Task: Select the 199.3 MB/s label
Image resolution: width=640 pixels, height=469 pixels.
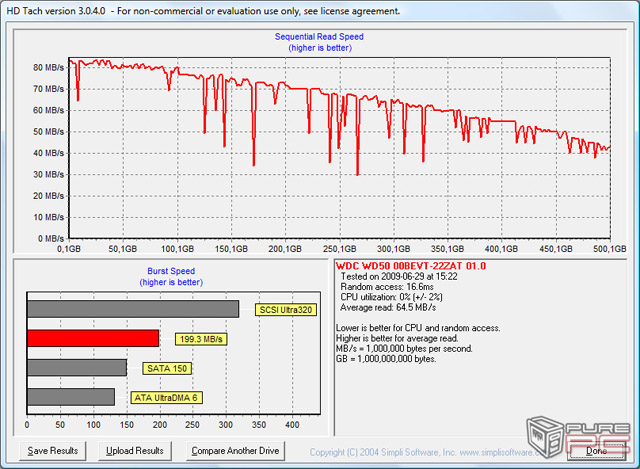Action: tap(201, 339)
